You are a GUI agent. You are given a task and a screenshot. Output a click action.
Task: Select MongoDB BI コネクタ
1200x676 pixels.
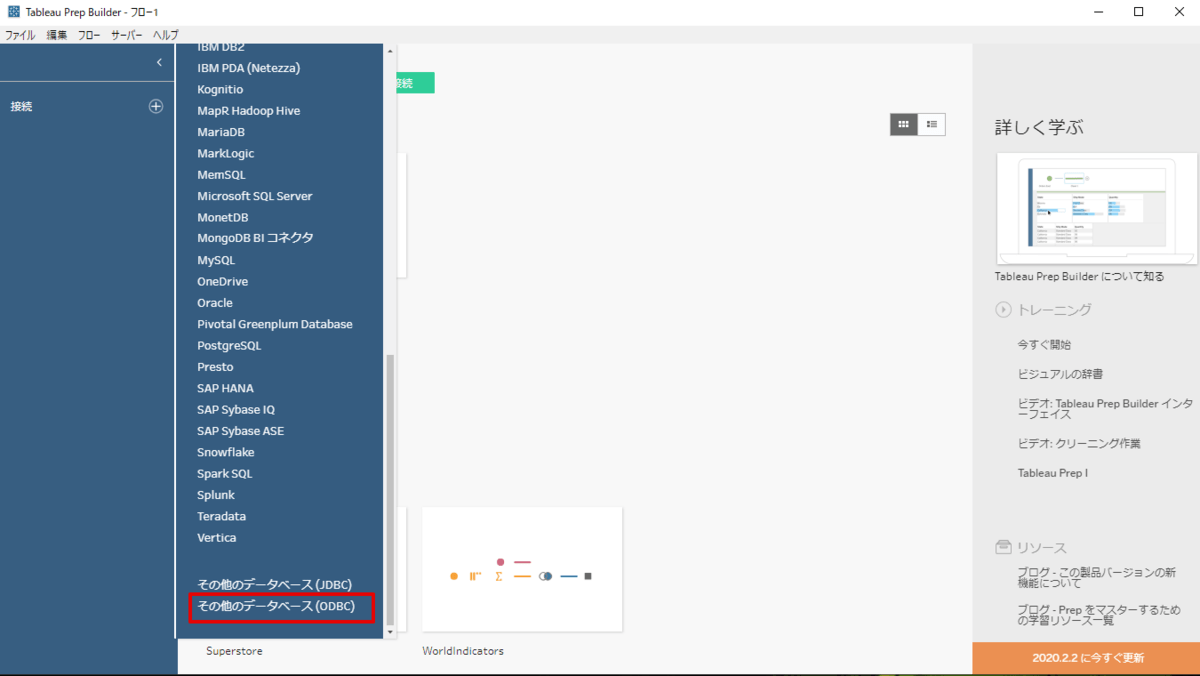click(255, 238)
